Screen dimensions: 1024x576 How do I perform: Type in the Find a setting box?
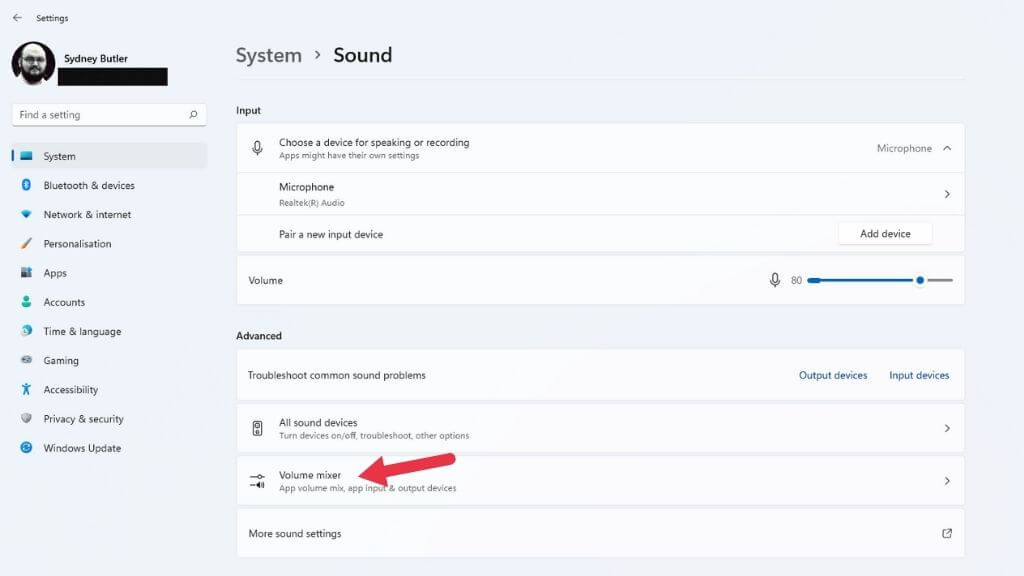(100, 115)
